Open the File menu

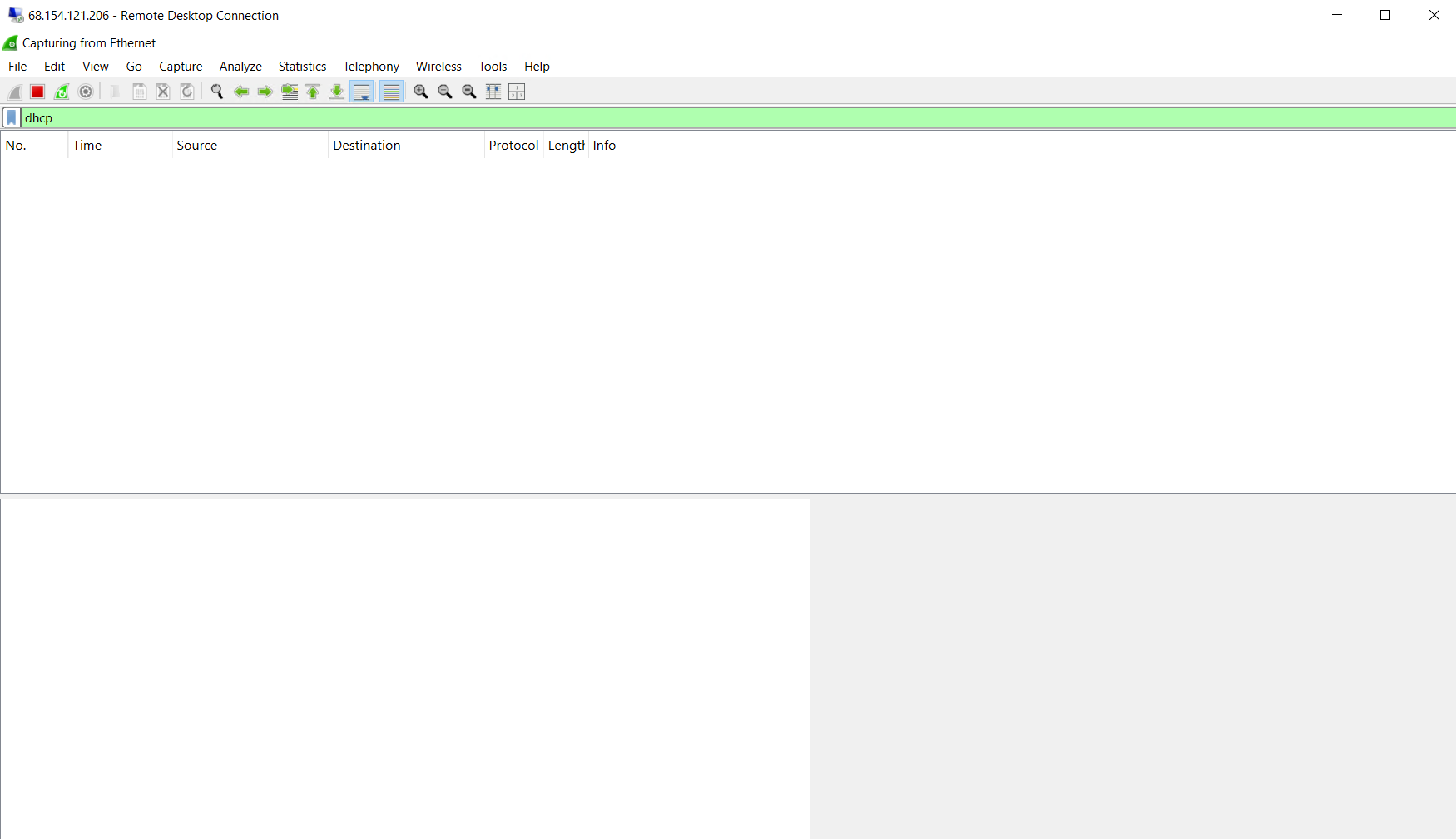point(17,67)
